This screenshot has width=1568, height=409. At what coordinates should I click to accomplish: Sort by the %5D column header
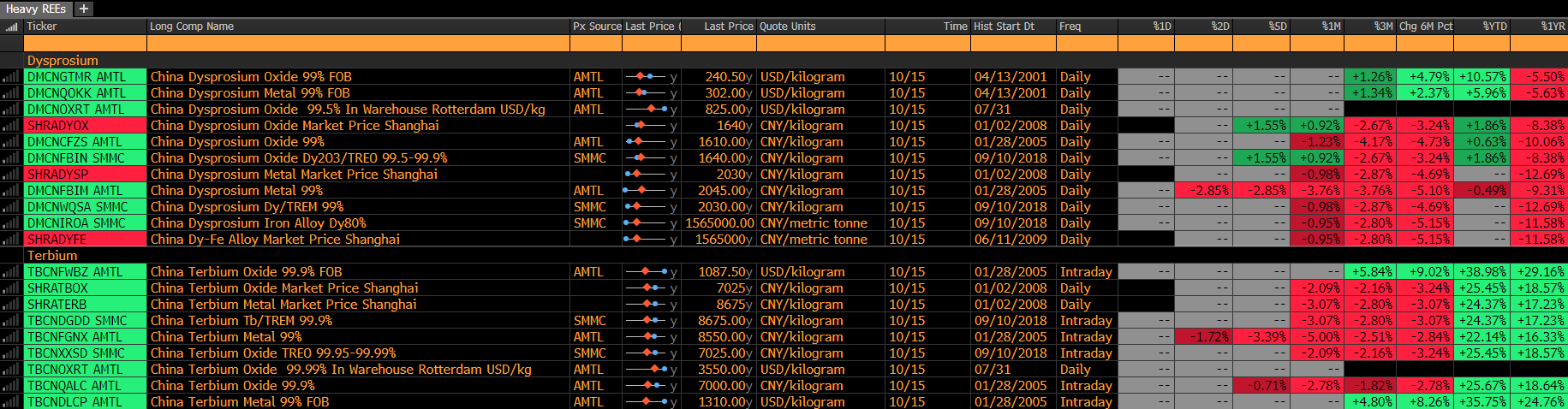pyautogui.click(x=1261, y=27)
